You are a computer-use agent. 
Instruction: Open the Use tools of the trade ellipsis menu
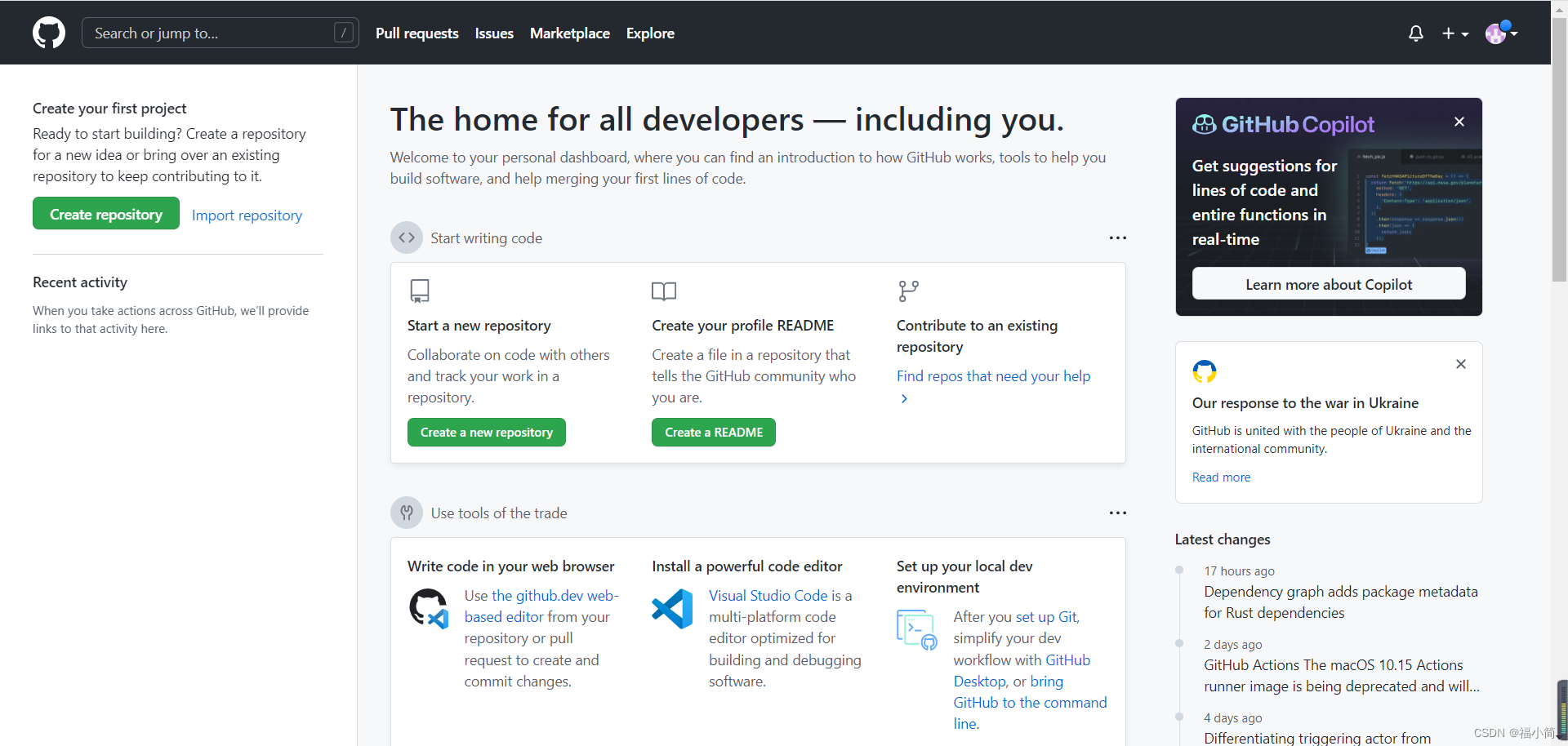[x=1117, y=513]
